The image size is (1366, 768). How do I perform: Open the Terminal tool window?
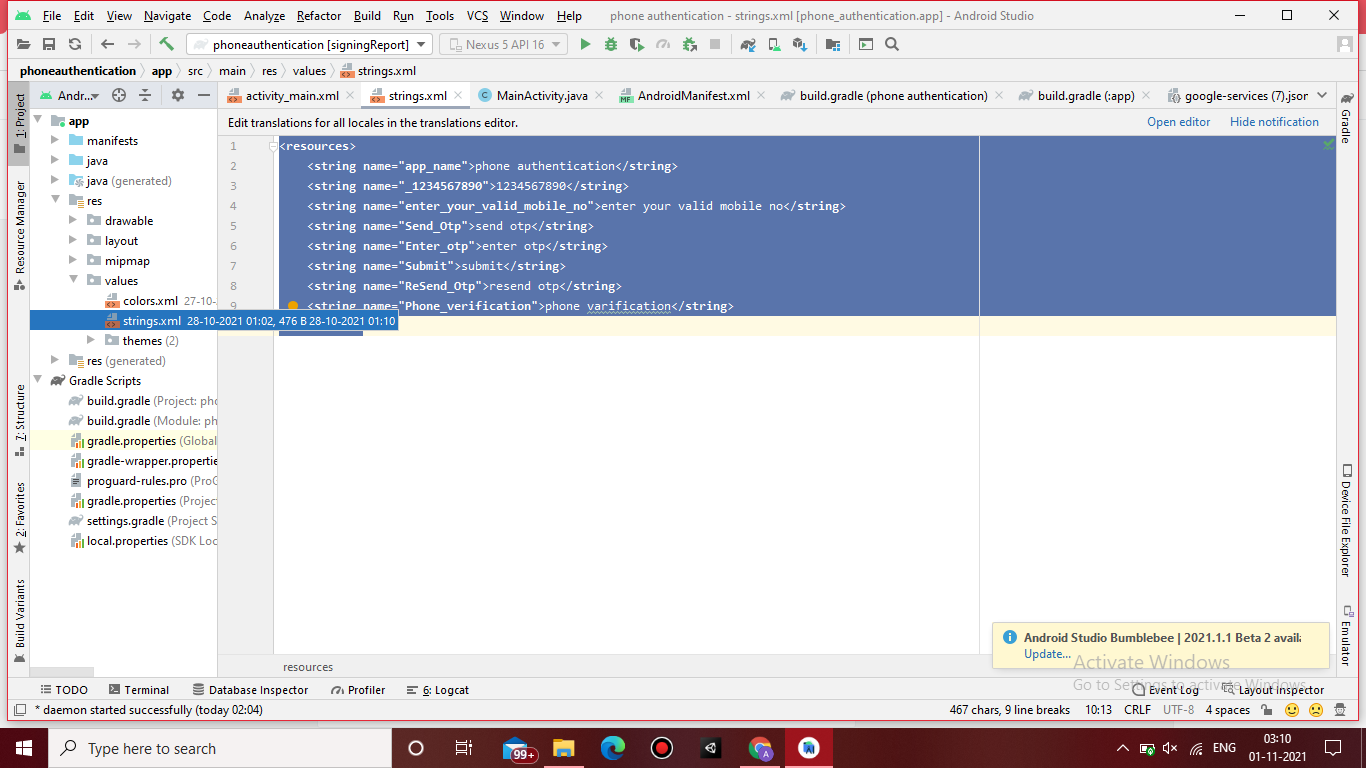pyautogui.click(x=138, y=690)
